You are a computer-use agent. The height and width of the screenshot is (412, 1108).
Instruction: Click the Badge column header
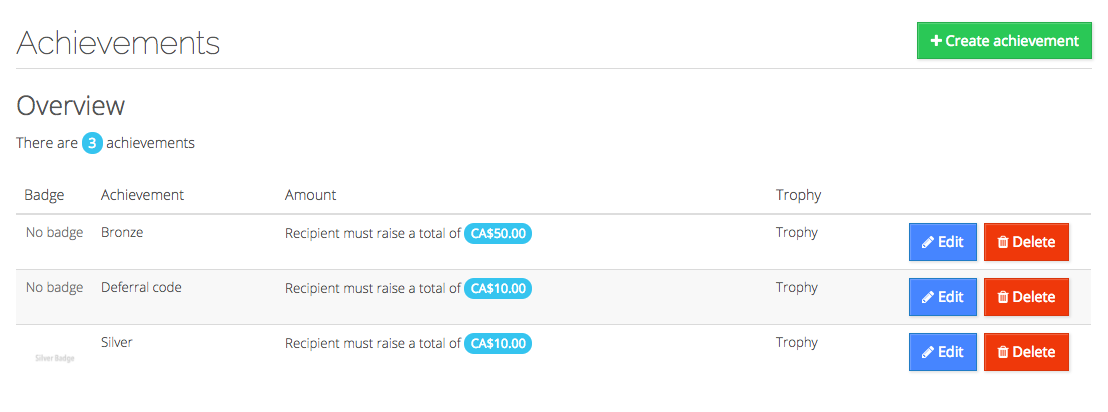[44, 195]
